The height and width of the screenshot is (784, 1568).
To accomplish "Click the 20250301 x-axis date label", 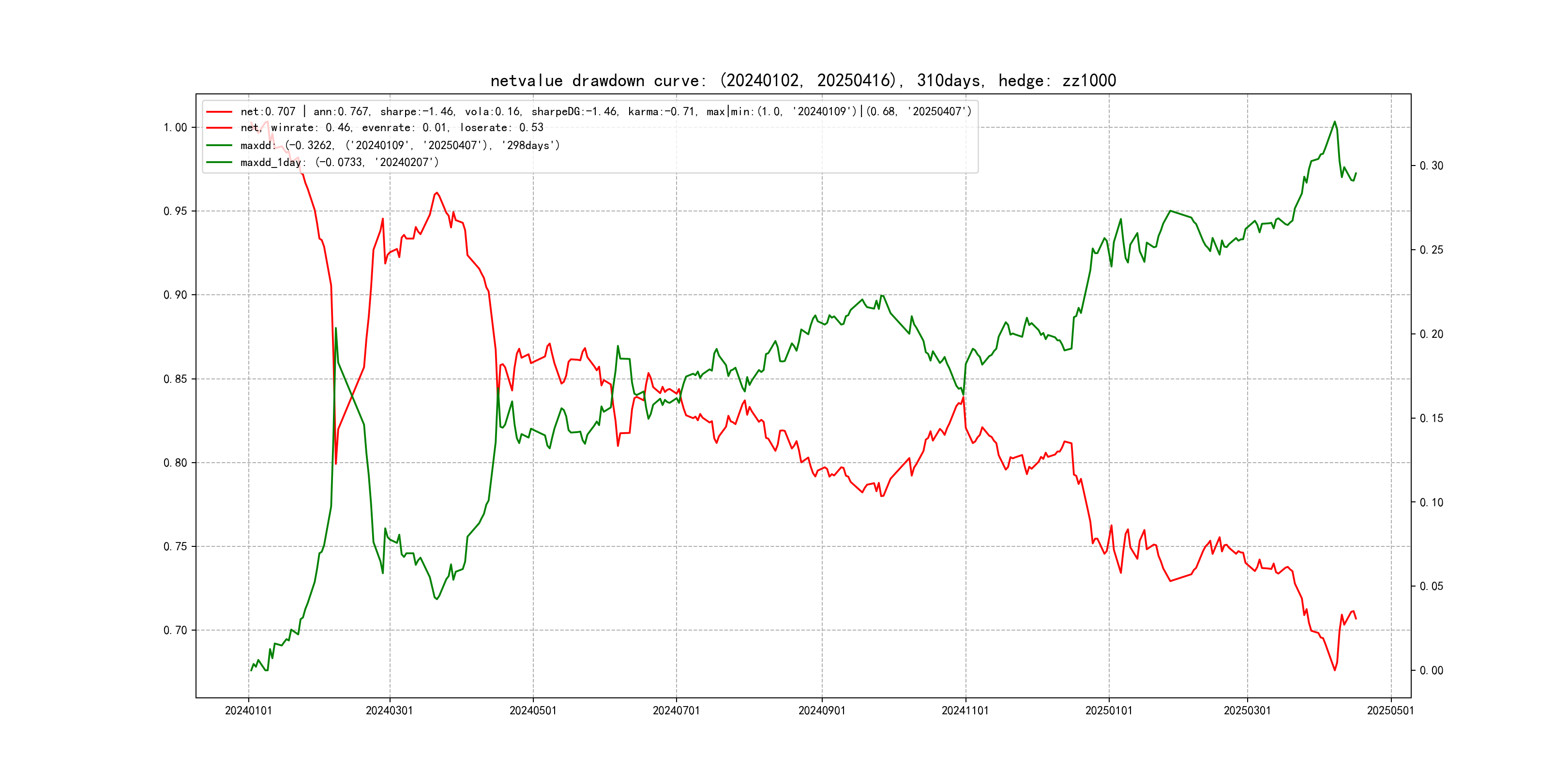I will click(x=1247, y=710).
